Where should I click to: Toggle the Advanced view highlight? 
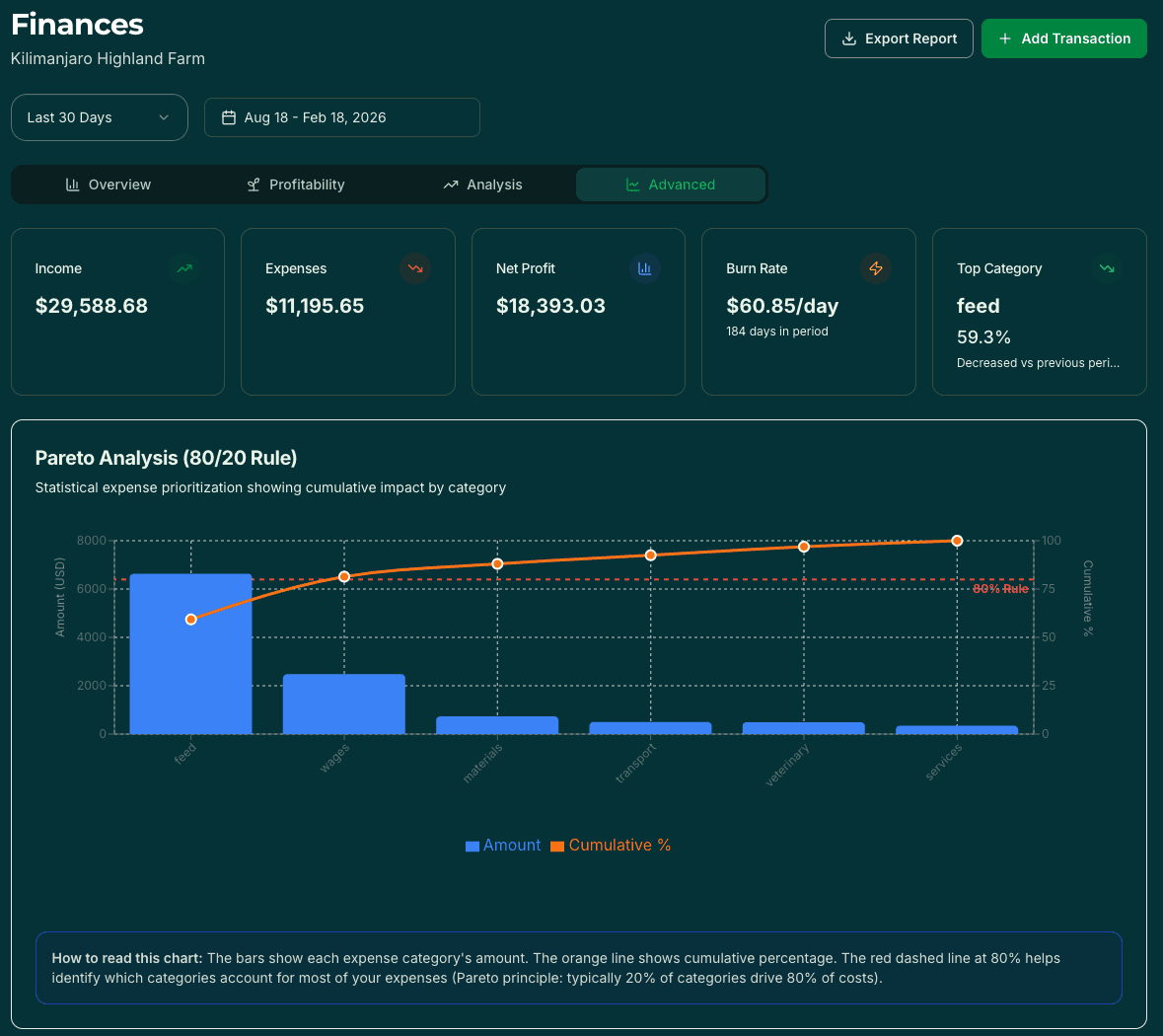coord(671,185)
